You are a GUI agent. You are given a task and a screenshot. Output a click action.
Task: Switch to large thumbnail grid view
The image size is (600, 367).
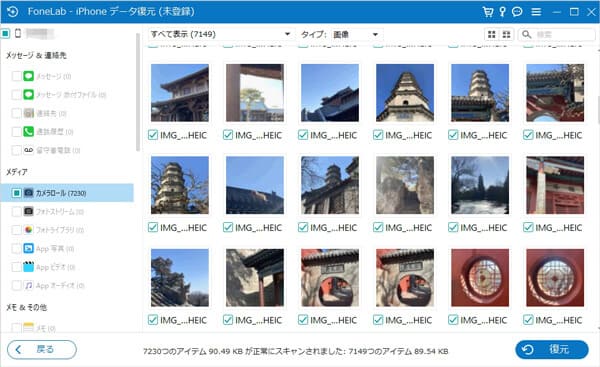point(492,34)
